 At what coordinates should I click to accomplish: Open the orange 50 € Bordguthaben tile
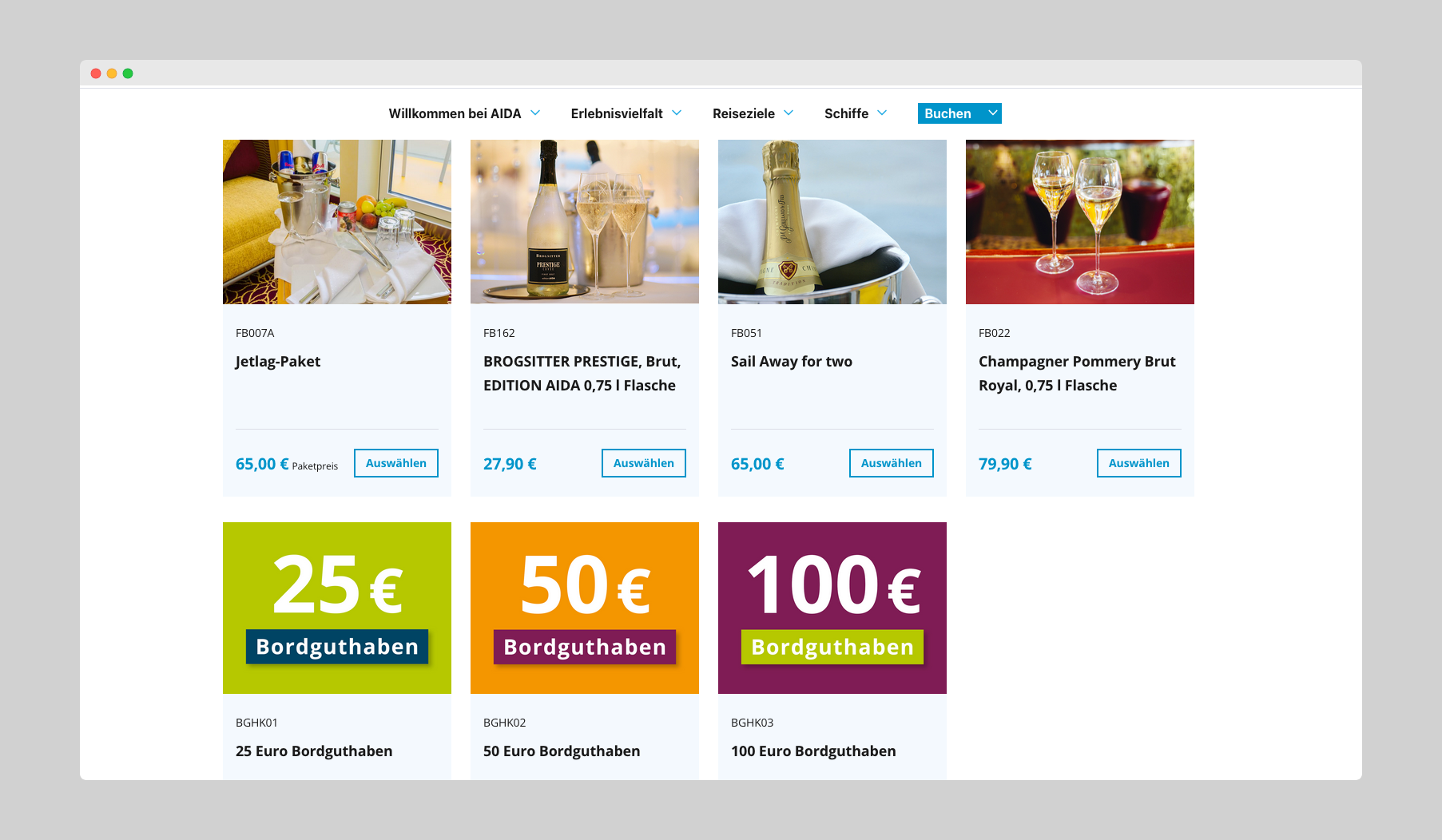585,608
